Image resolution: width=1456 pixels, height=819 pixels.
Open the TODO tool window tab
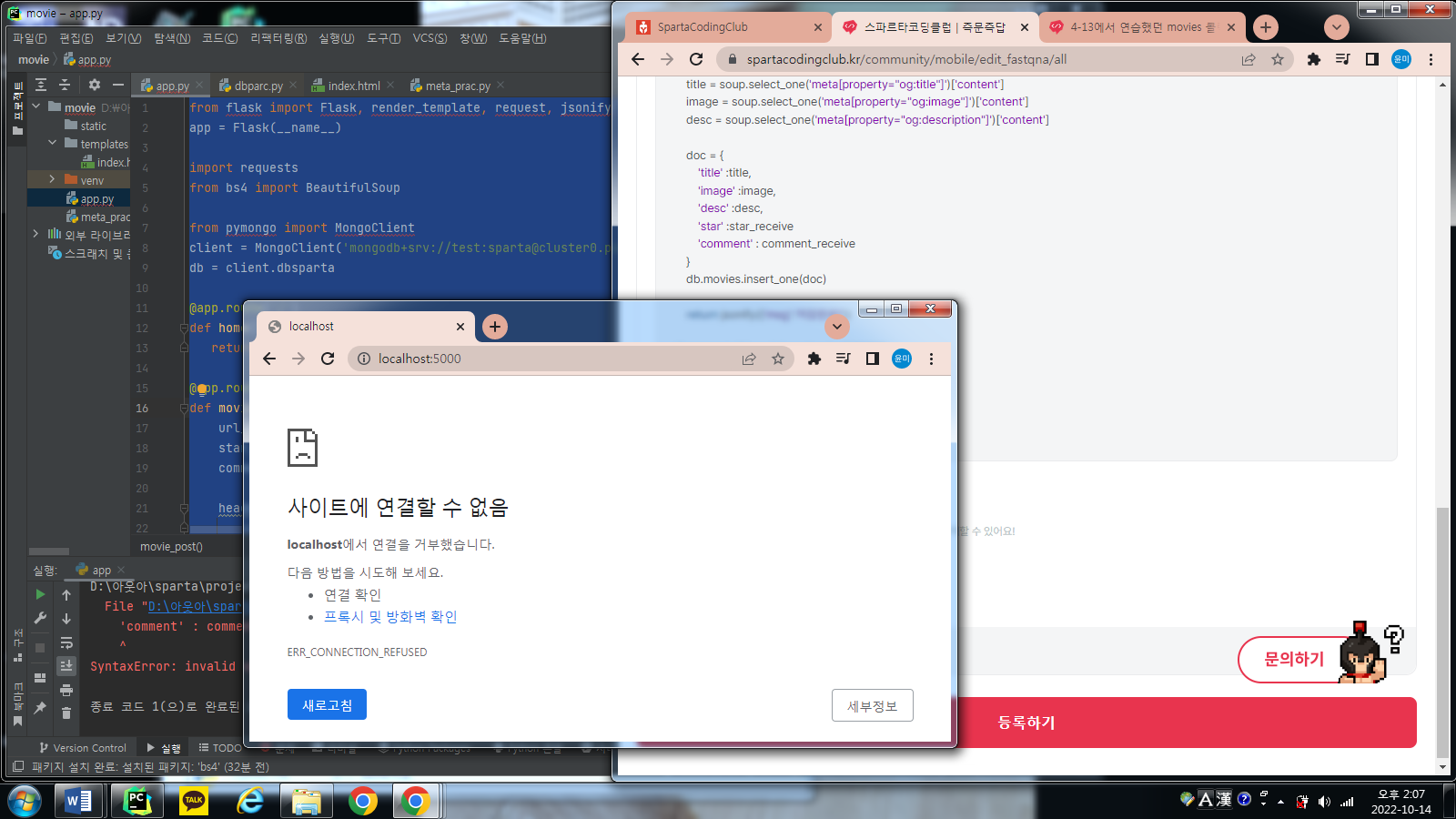click(x=220, y=748)
